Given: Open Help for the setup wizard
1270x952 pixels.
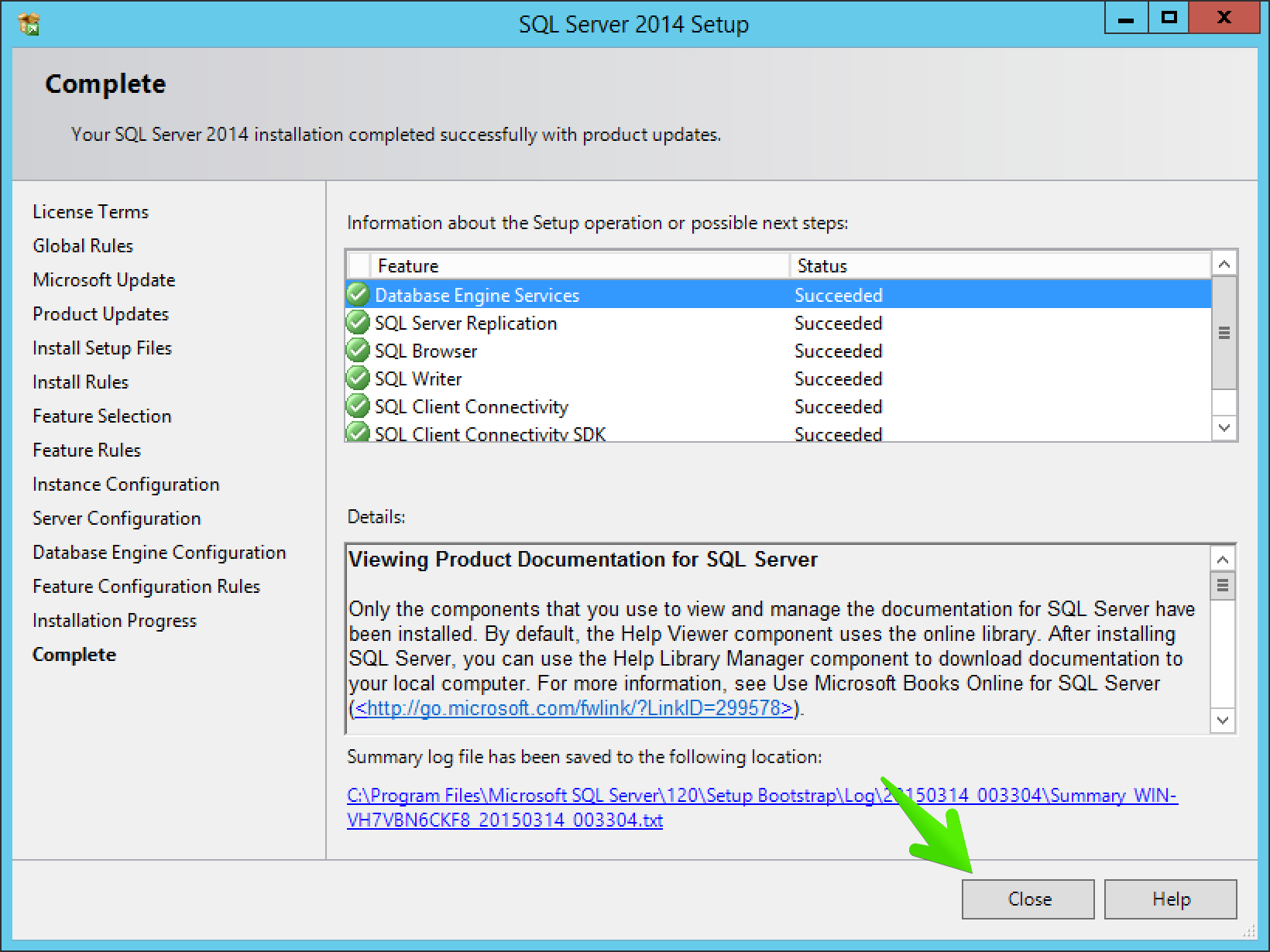Looking at the screenshot, I should click(x=1171, y=899).
